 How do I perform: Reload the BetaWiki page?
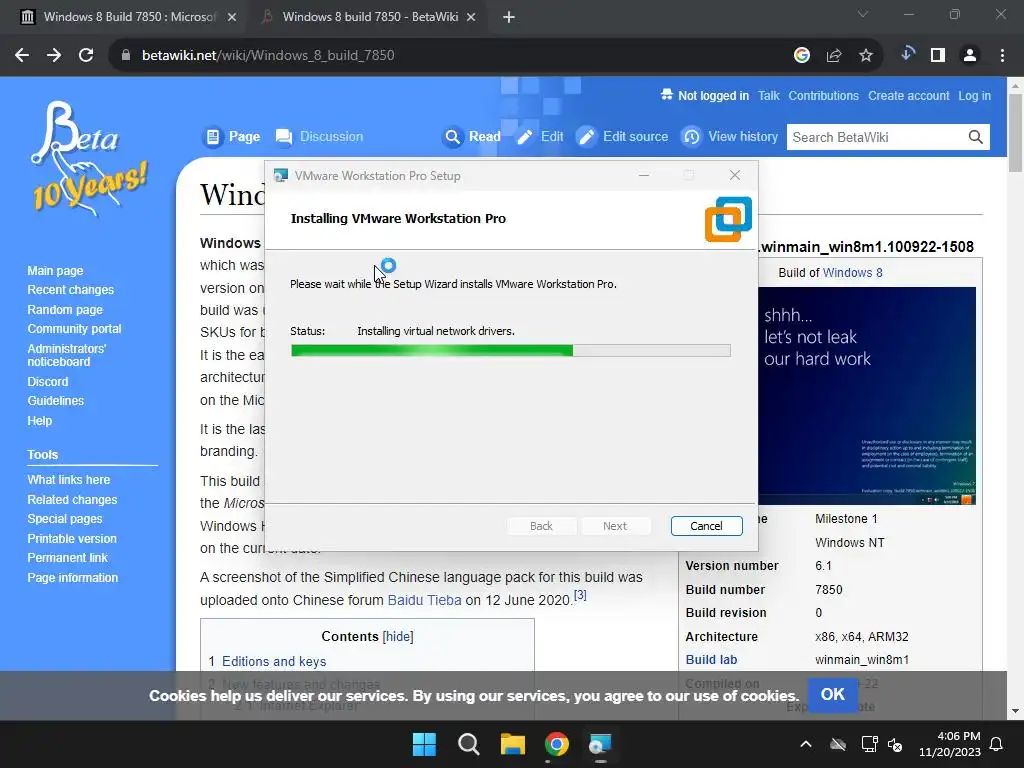pos(86,56)
